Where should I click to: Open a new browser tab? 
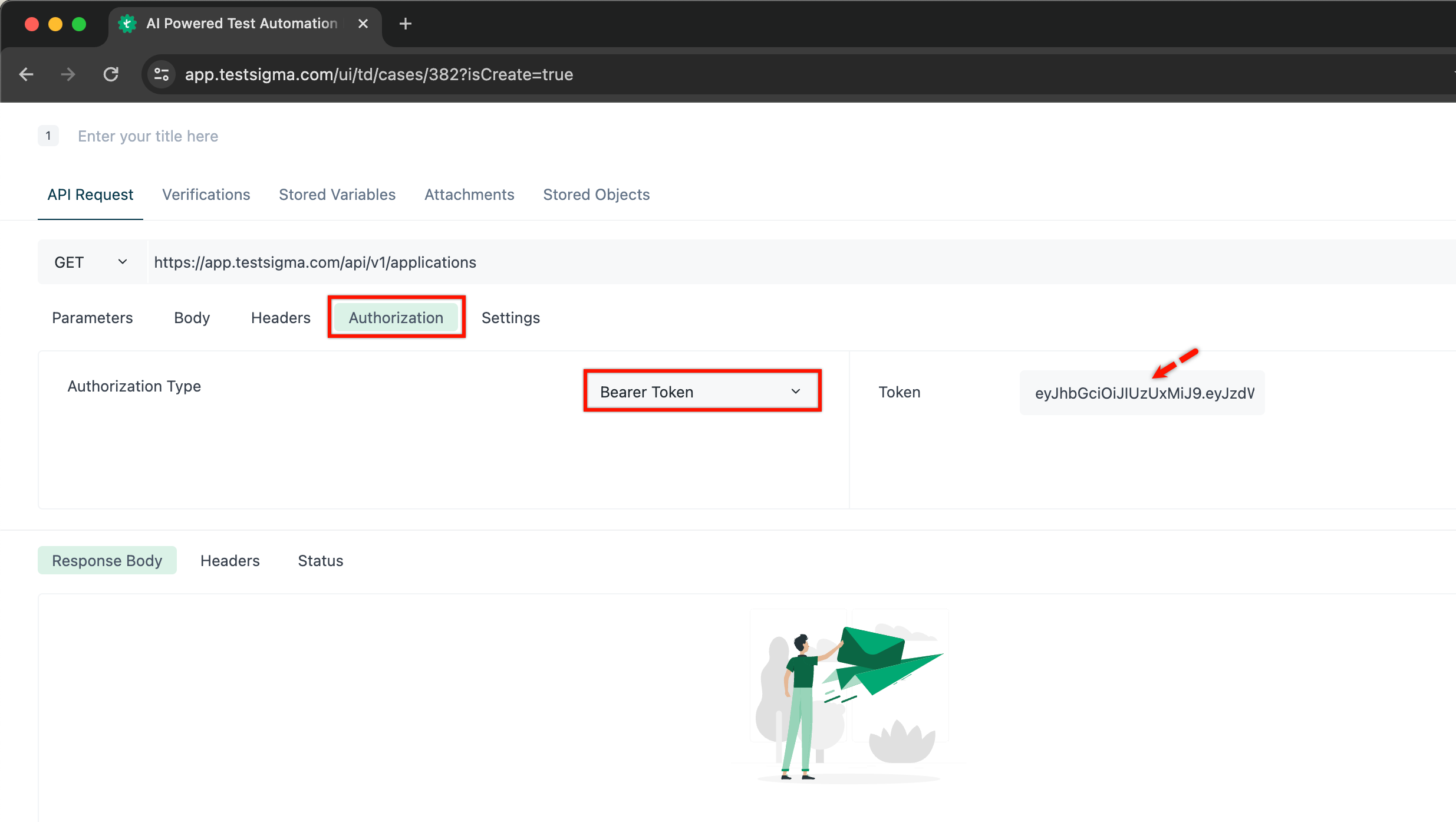point(405,24)
